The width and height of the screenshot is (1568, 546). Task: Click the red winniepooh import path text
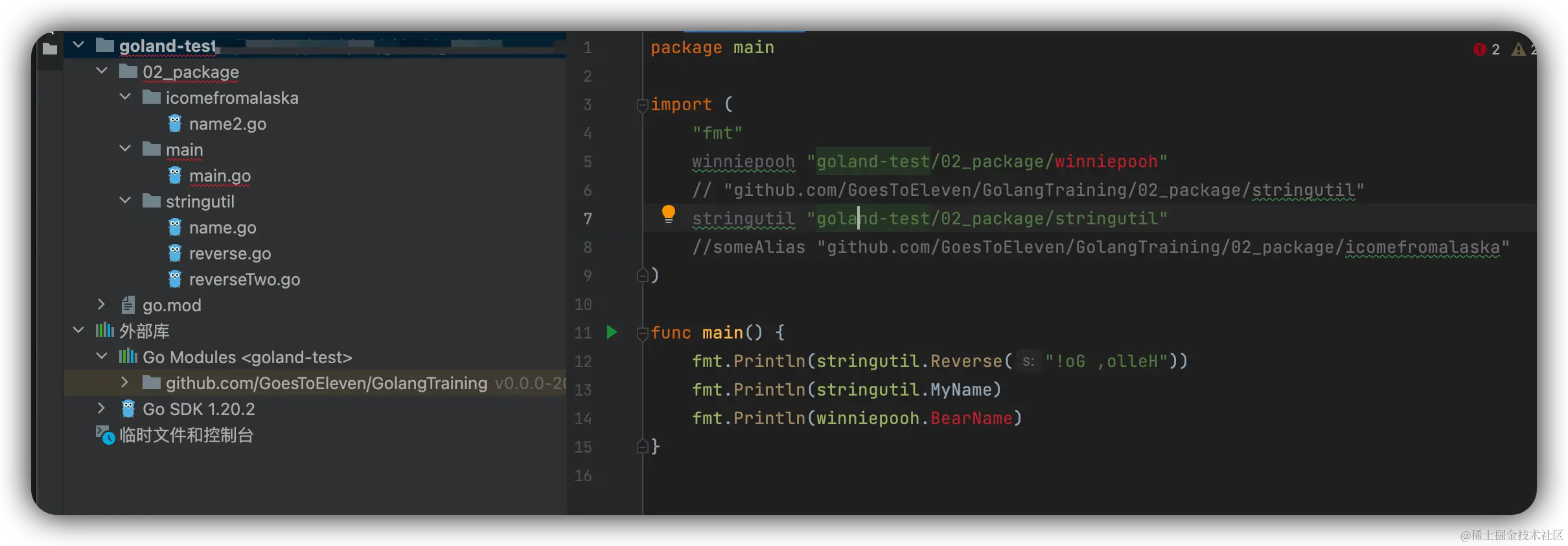coord(1106,161)
